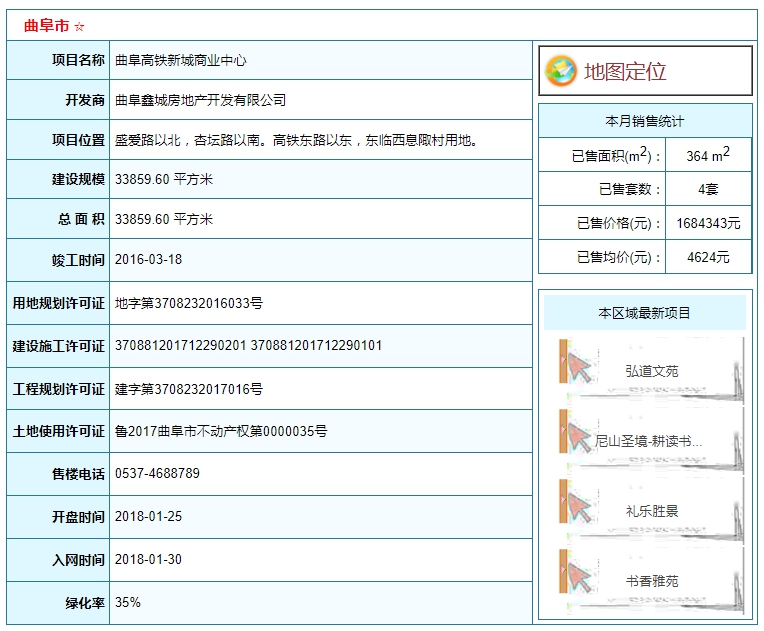Select permit number 建字第3708232017016号

[x=189, y=389]
